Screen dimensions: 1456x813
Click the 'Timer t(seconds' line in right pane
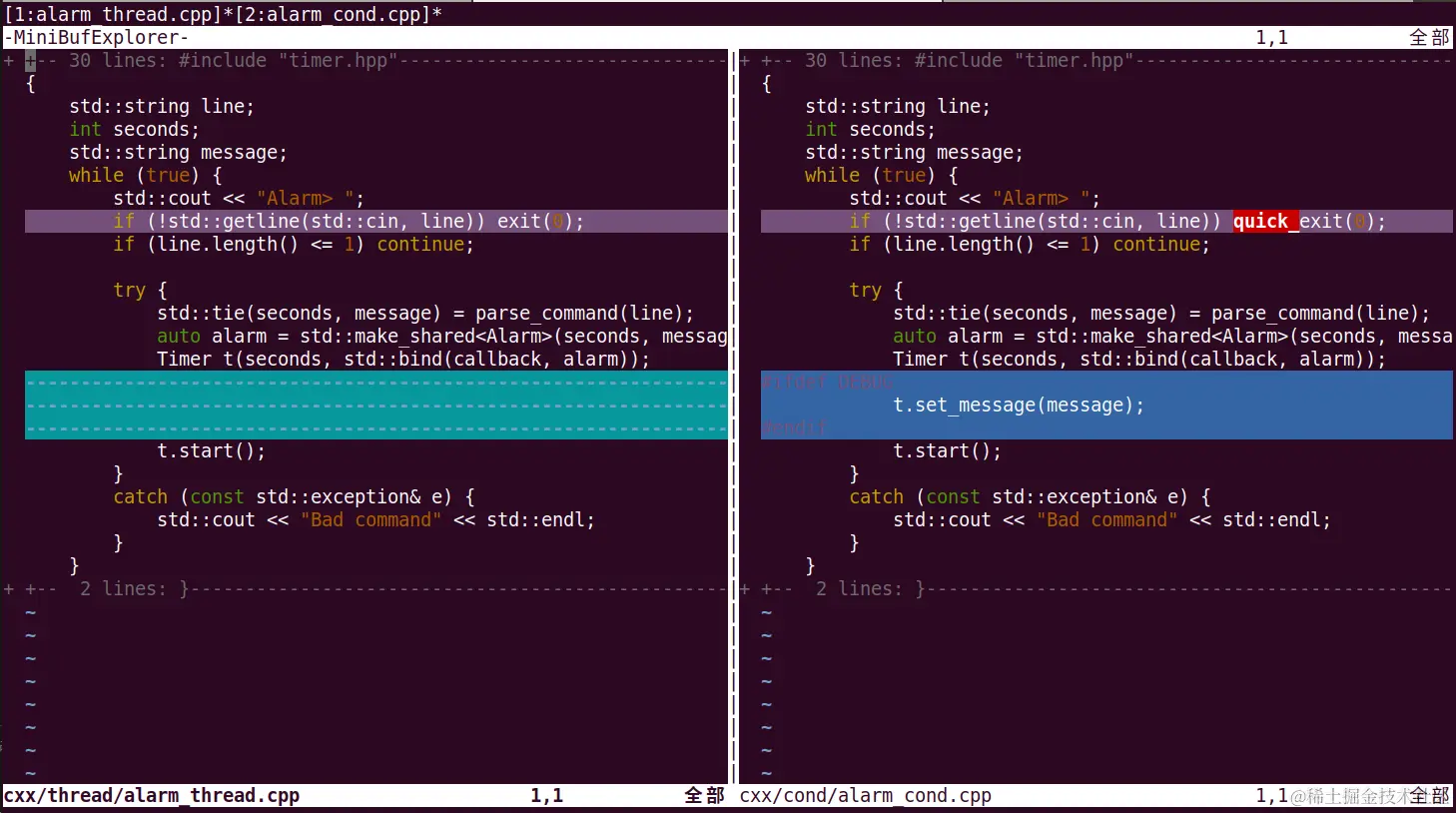coord(1139,359)
